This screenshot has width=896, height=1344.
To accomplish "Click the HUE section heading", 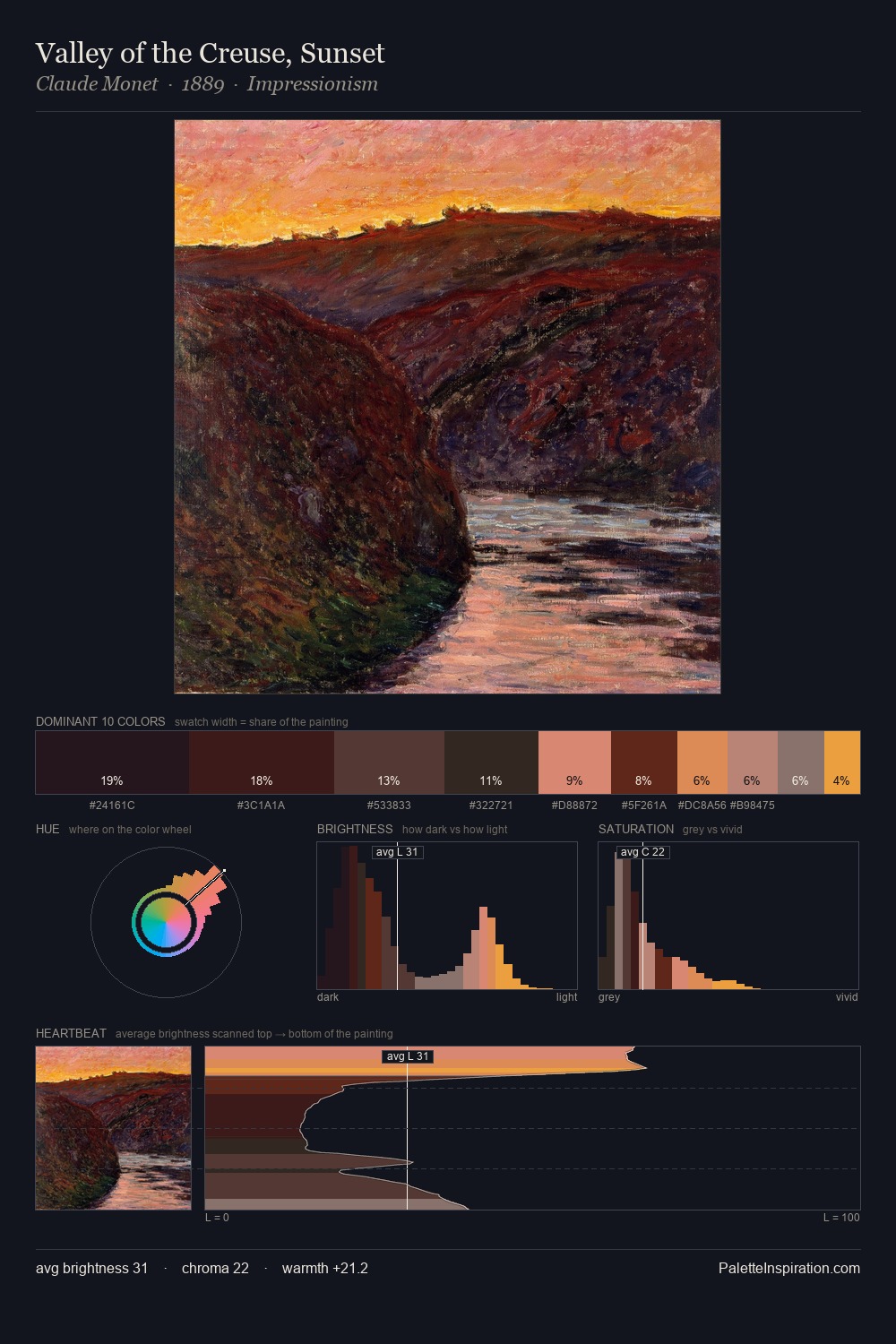I will point(47,829).
